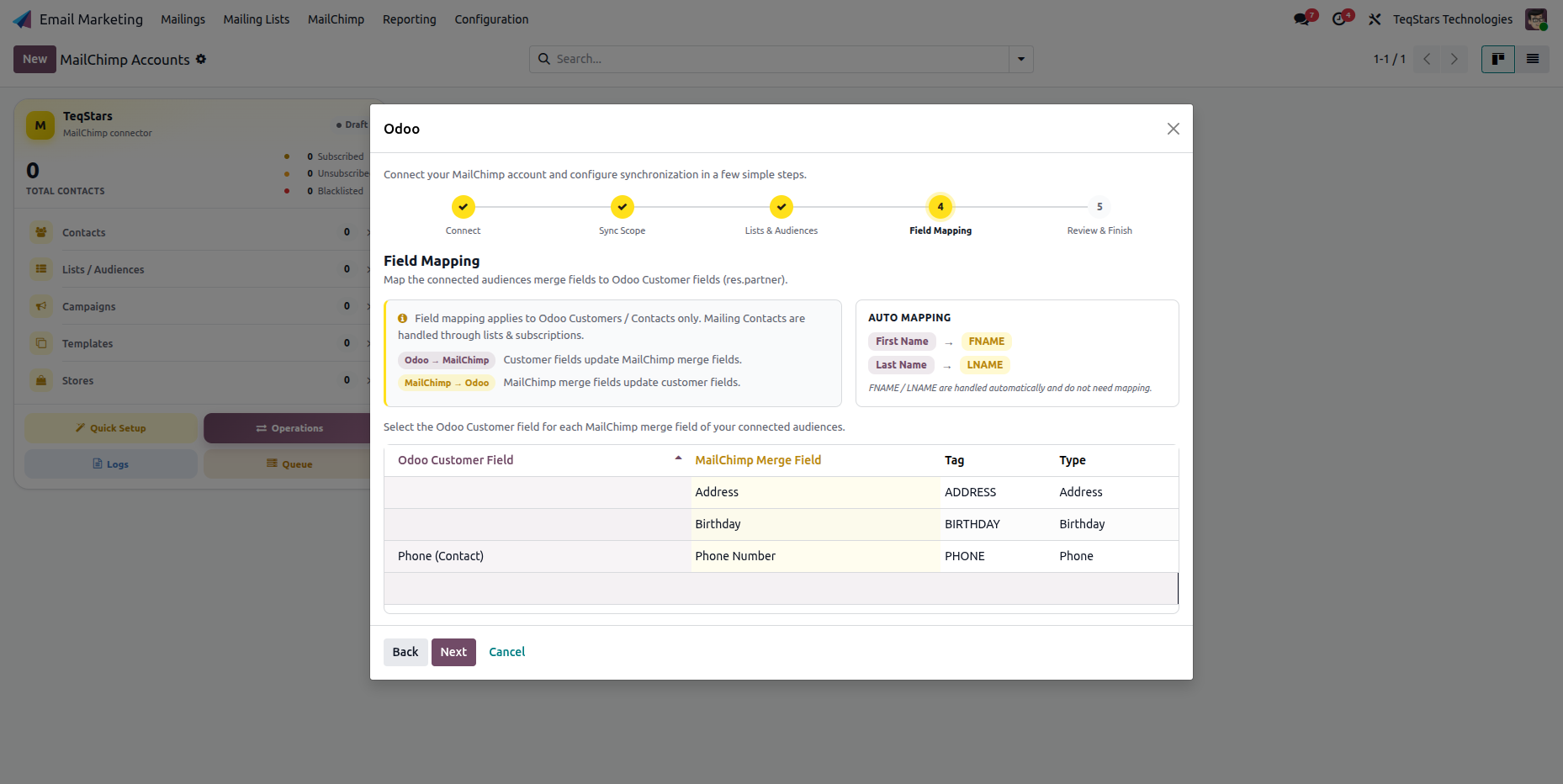This screenshot has width=1563, height=784.
Task: Click the search magnifier icon
Action: [544, 59]
